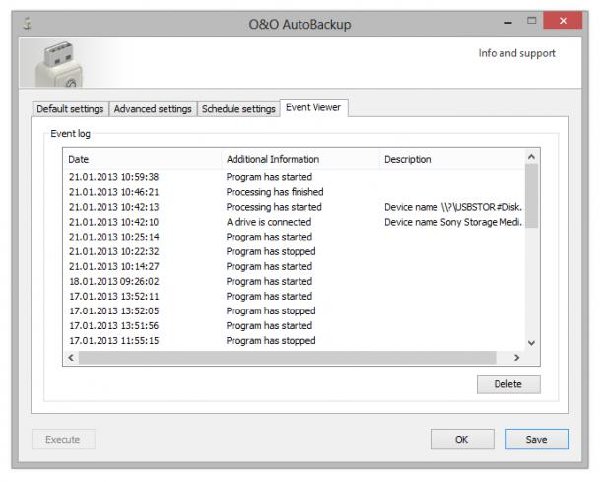Open the Info and support link
The height and width of the screenshot is (482, 600).
(517, 53)
